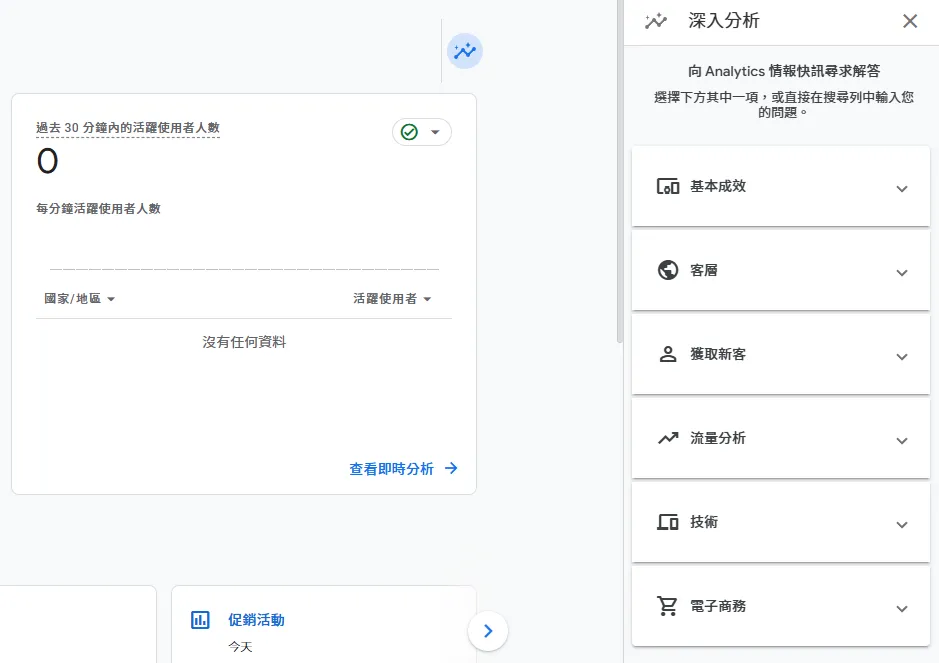Screen dimensions: 939x663
Task: Expand the 流量分析 question category
Action: point(781,438)
